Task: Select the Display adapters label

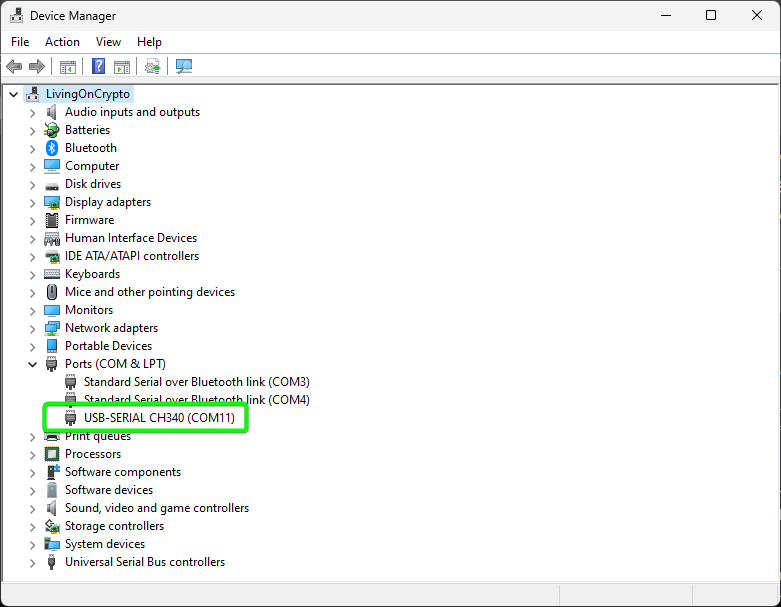Action: tap(108, 202)
